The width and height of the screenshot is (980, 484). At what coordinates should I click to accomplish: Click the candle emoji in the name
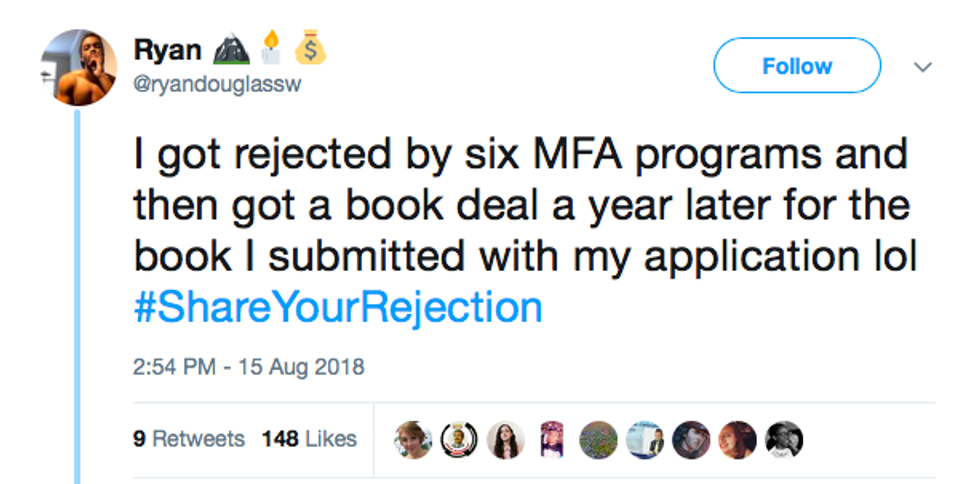click(x=267, y=49)
